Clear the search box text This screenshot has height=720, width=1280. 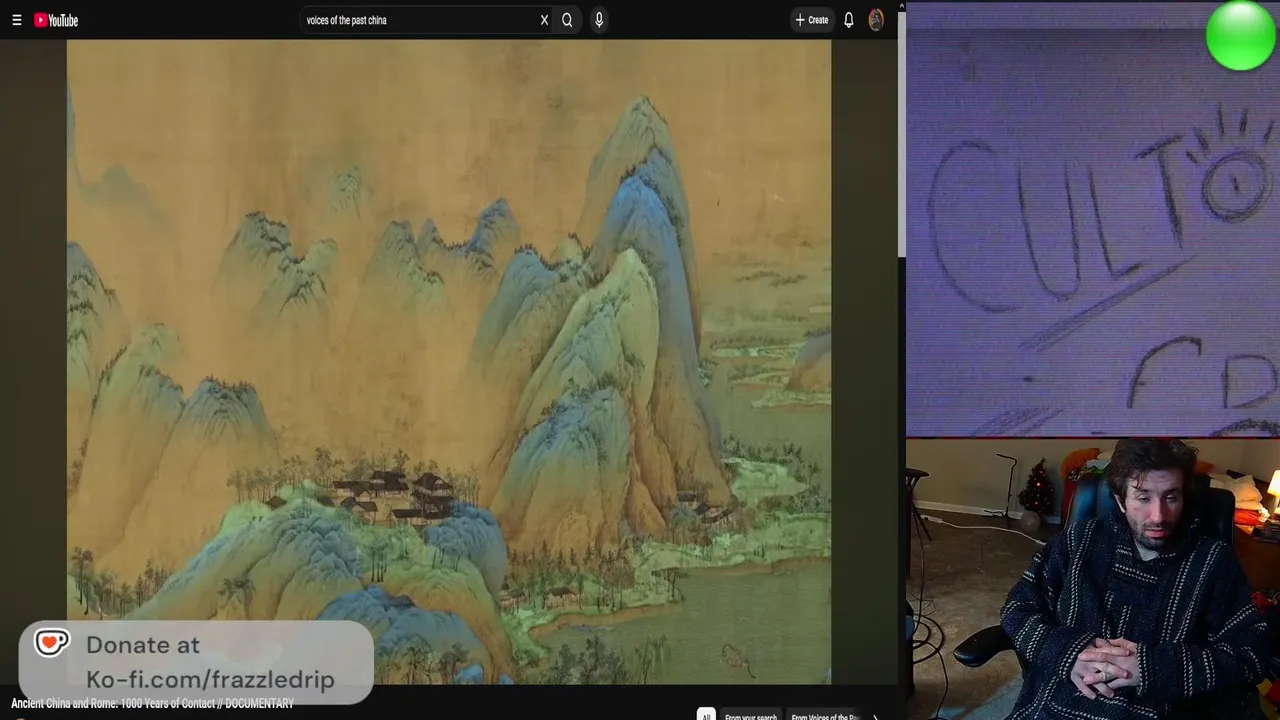(544, 20)
